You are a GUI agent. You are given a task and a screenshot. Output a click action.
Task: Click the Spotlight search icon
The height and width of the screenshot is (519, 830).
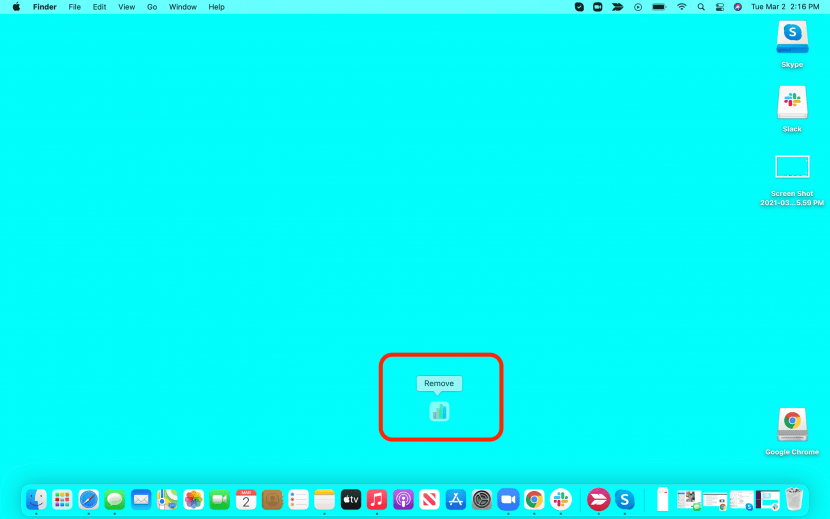[x=701, y=7]
